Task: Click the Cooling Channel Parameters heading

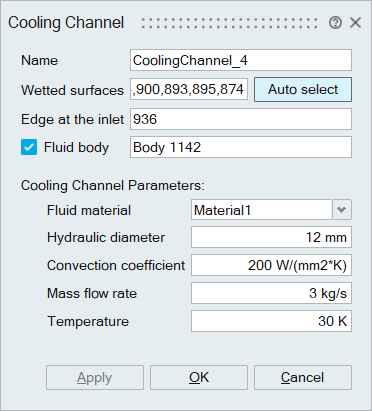Action: [x=113, y=185]
